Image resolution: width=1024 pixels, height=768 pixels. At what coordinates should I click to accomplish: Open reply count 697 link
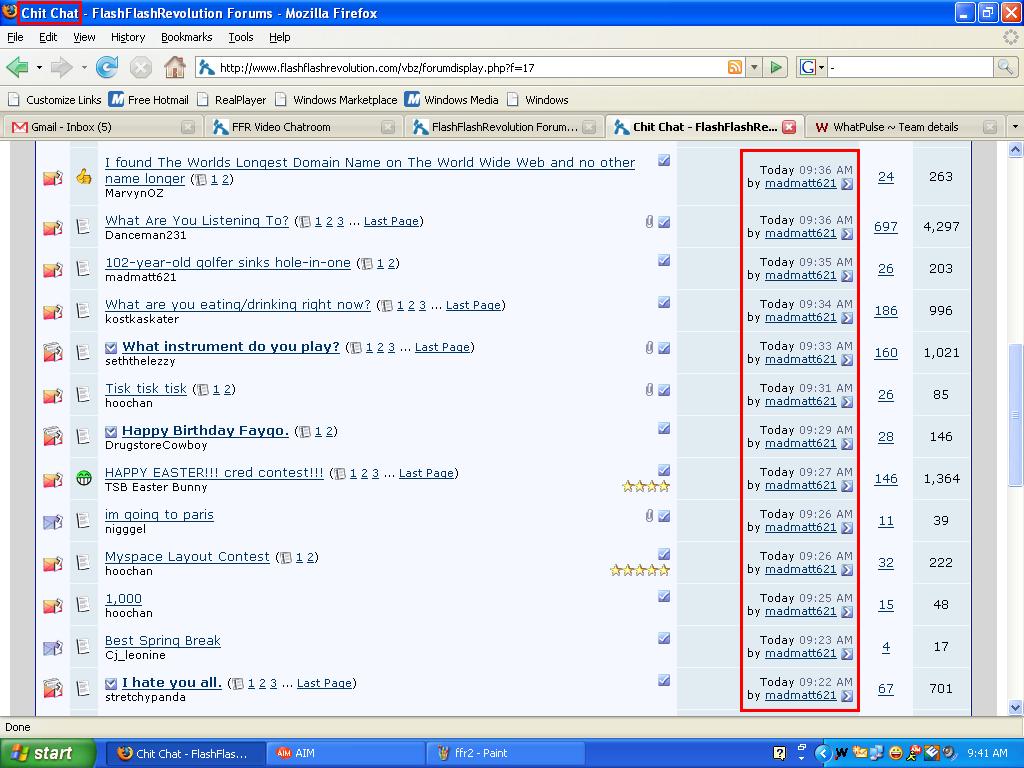[886, 227]
